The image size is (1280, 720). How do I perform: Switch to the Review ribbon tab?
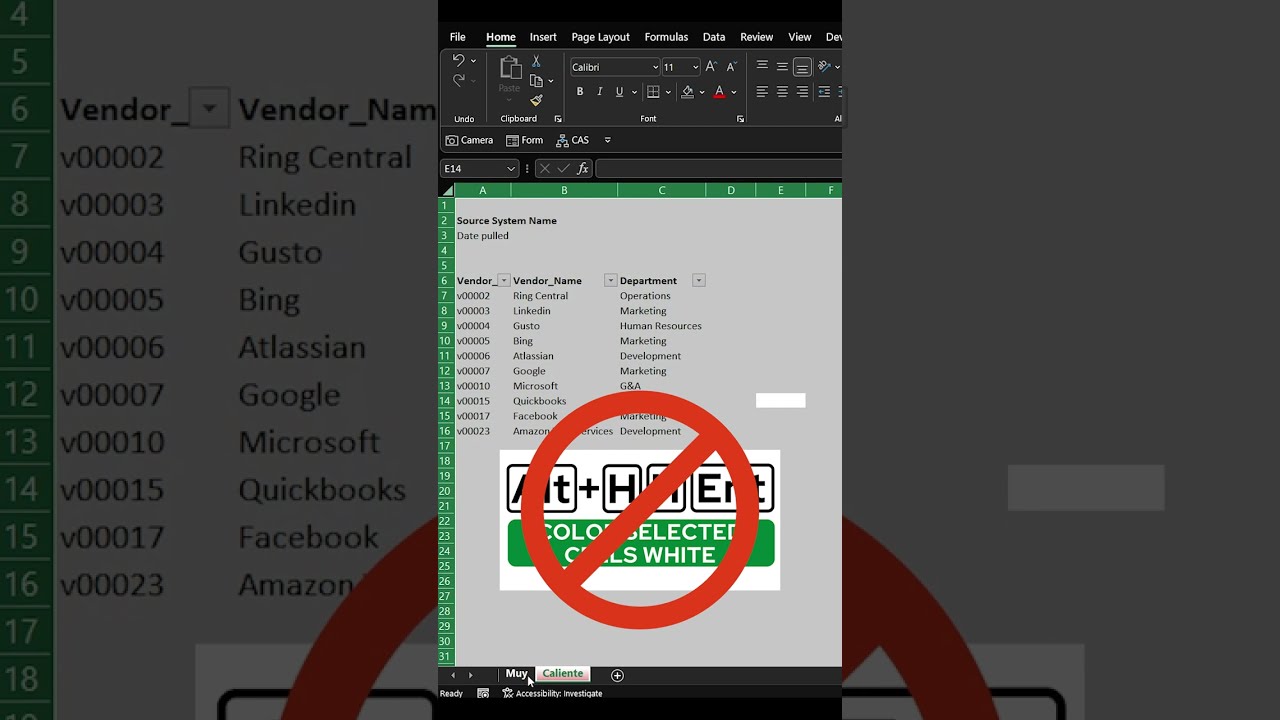(x=757, y=37)
